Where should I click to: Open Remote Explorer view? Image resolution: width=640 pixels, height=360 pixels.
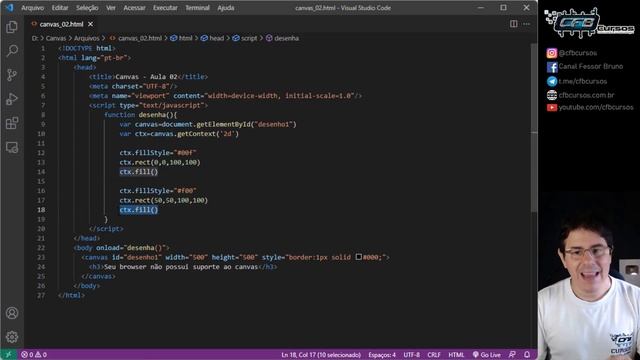pyautogui.click(x=12, y=147)
